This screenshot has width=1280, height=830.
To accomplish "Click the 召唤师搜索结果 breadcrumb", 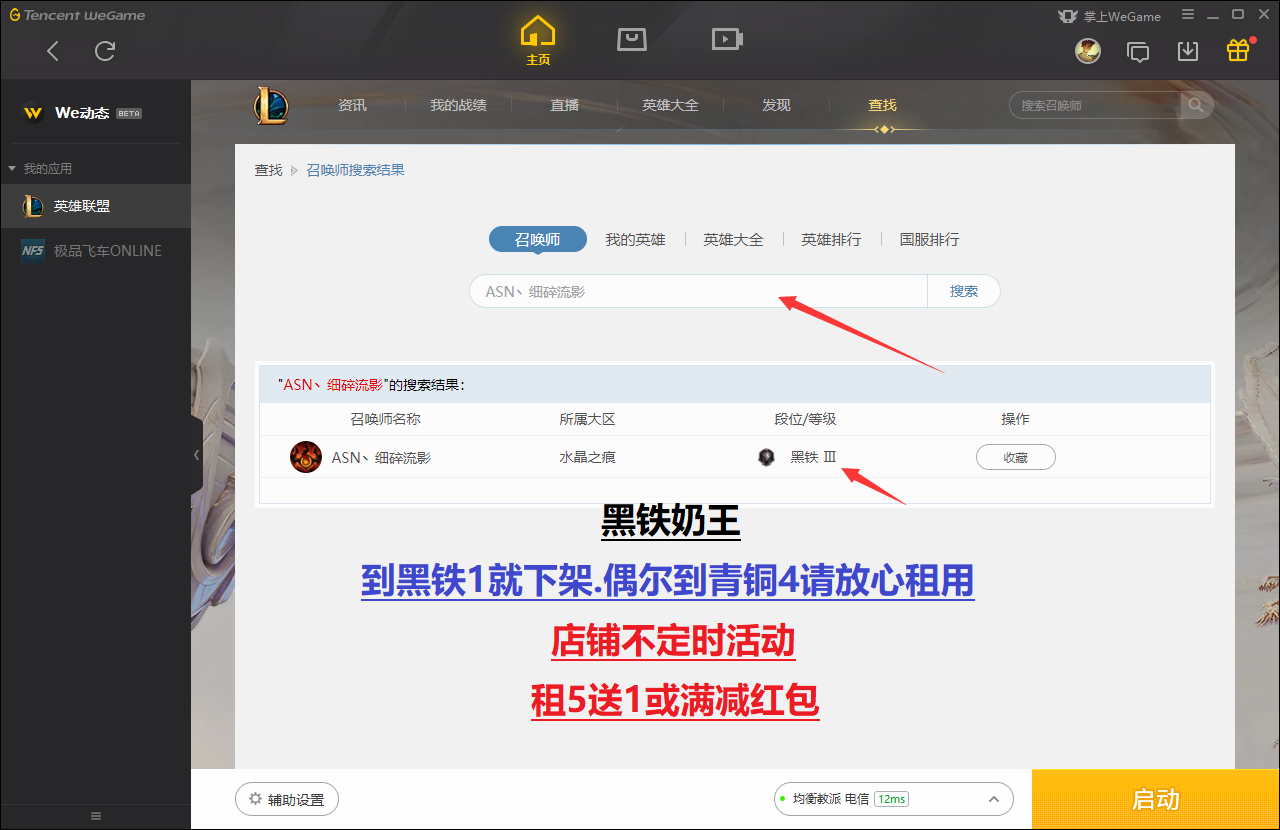I will coord(355,170).
